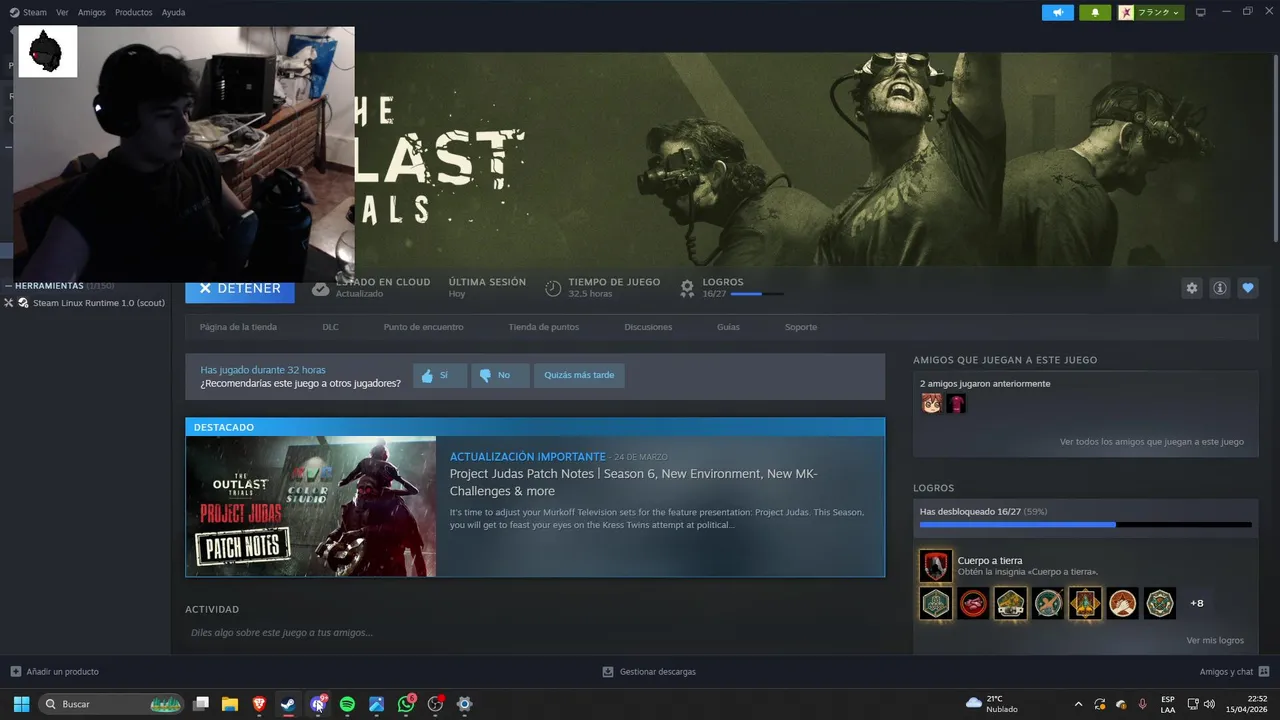Click the third achievement icon with banner
This screenshot has height=720, width=1280.
[x=1010, y=603]
